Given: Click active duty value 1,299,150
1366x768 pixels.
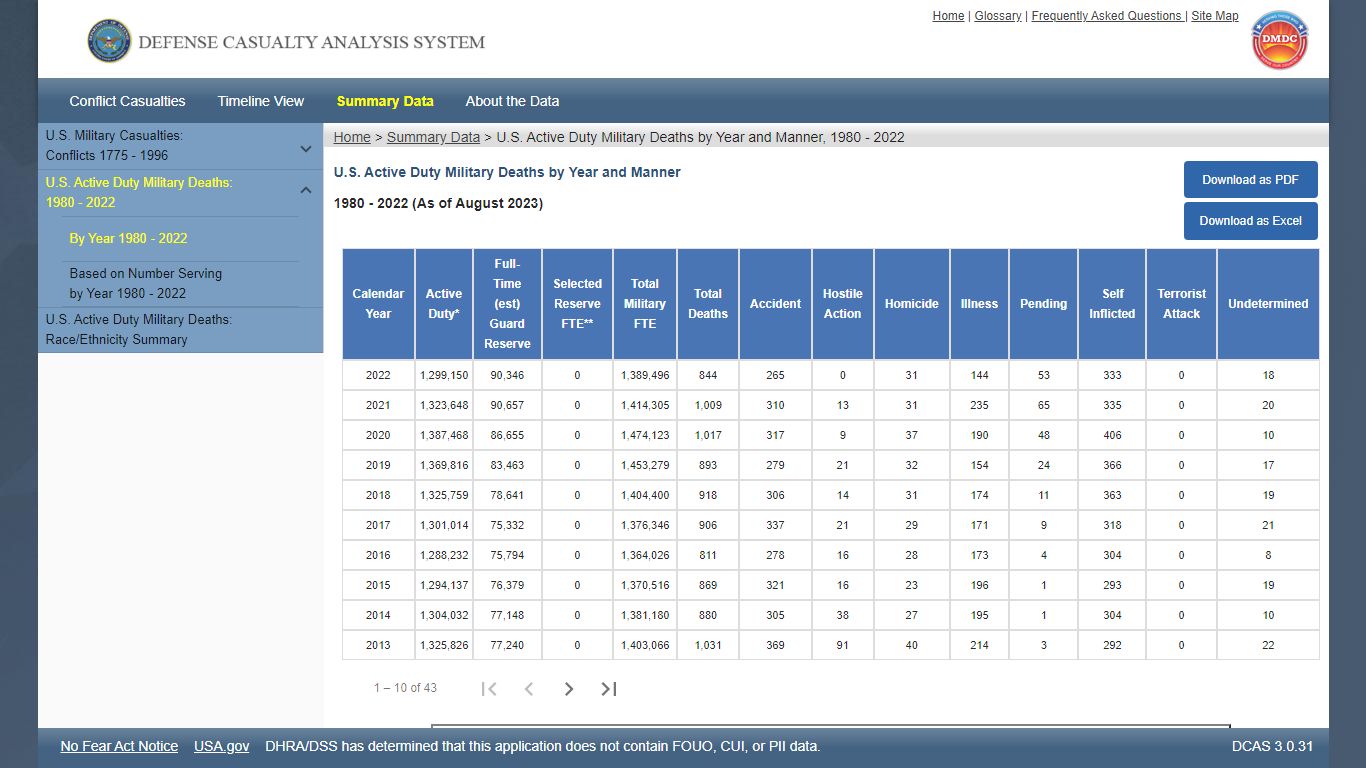Looking at the screenshot, I should [x=444, y=375].
